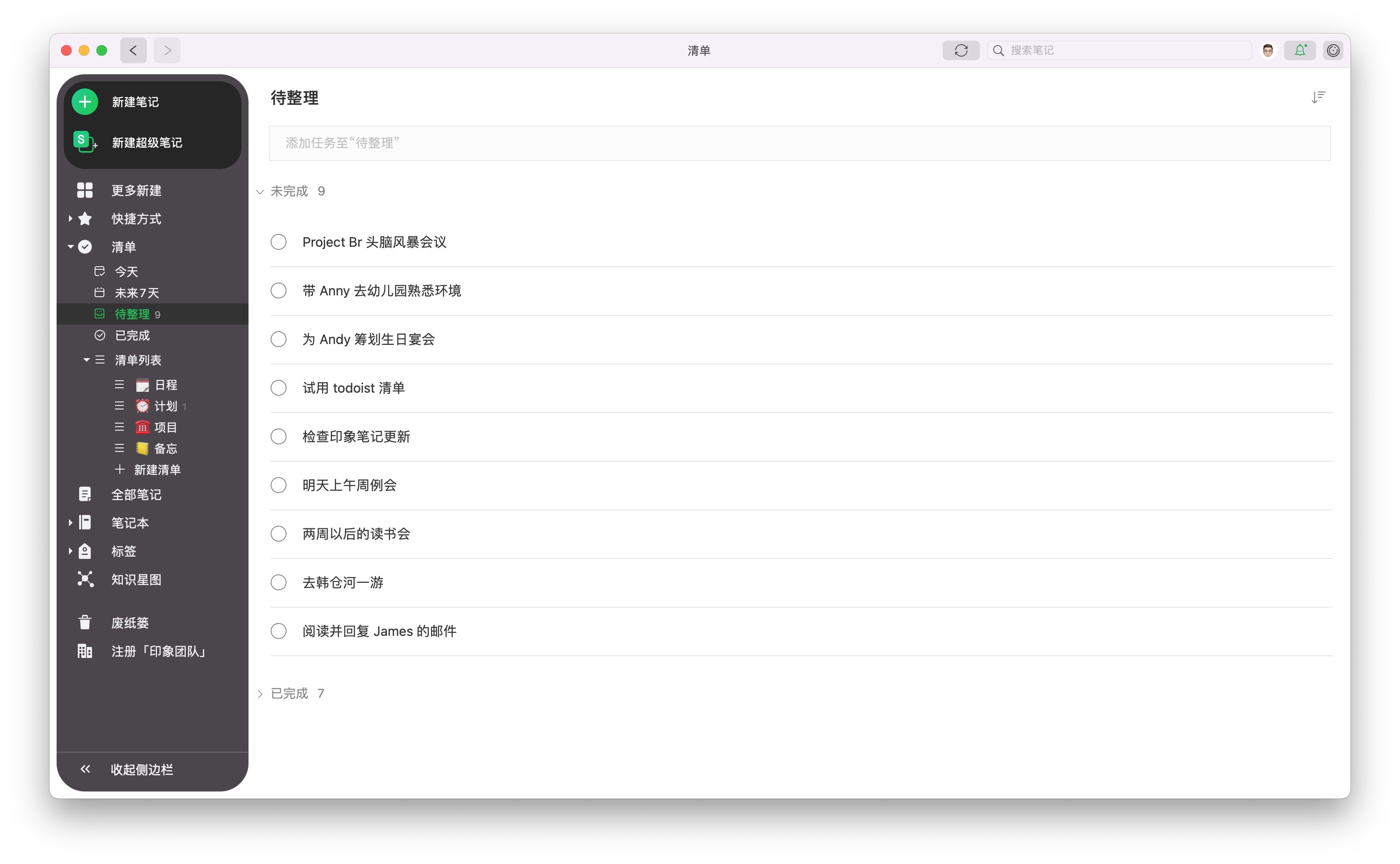The image size is (1400, 864).
Task: Click 新建超级笔记 label
Action: tap(147, 142)
